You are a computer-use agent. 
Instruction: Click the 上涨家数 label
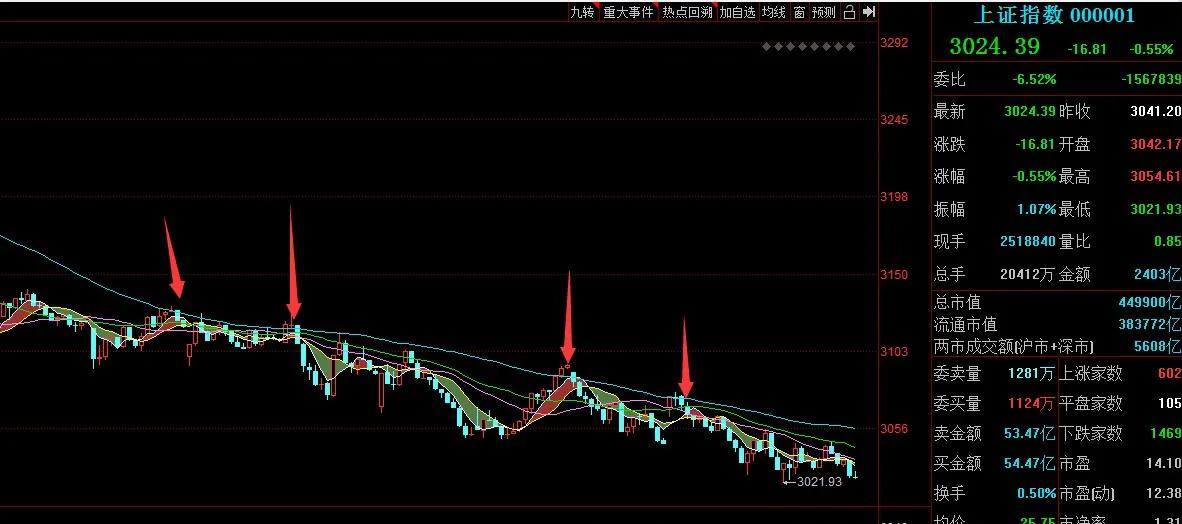(x=1090, y=372)
